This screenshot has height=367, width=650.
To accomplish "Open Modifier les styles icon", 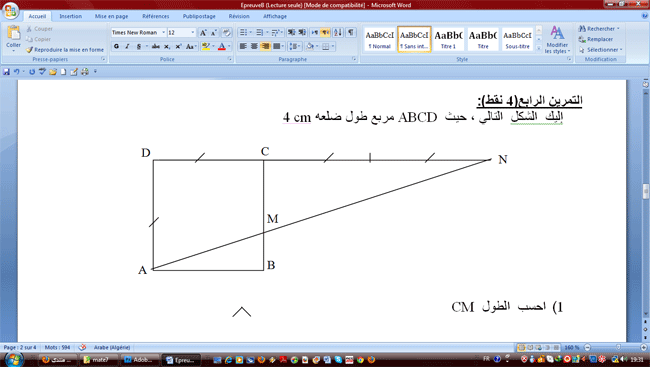I will [x=557, y=39].
